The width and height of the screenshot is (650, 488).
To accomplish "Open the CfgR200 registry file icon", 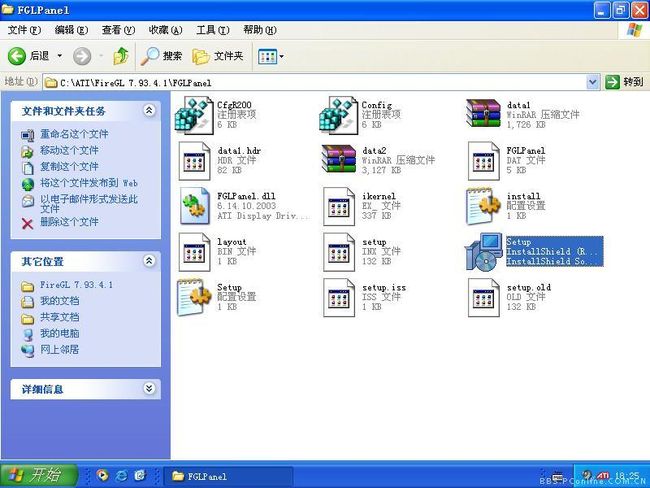I will pos(194,115).
